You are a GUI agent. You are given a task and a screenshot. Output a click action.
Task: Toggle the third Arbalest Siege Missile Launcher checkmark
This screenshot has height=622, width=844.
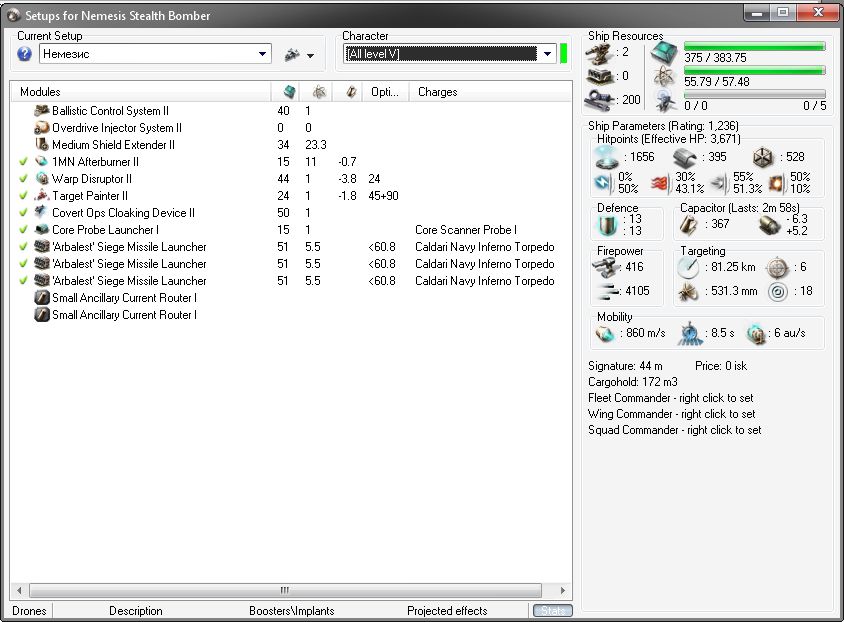coord(23,280)
